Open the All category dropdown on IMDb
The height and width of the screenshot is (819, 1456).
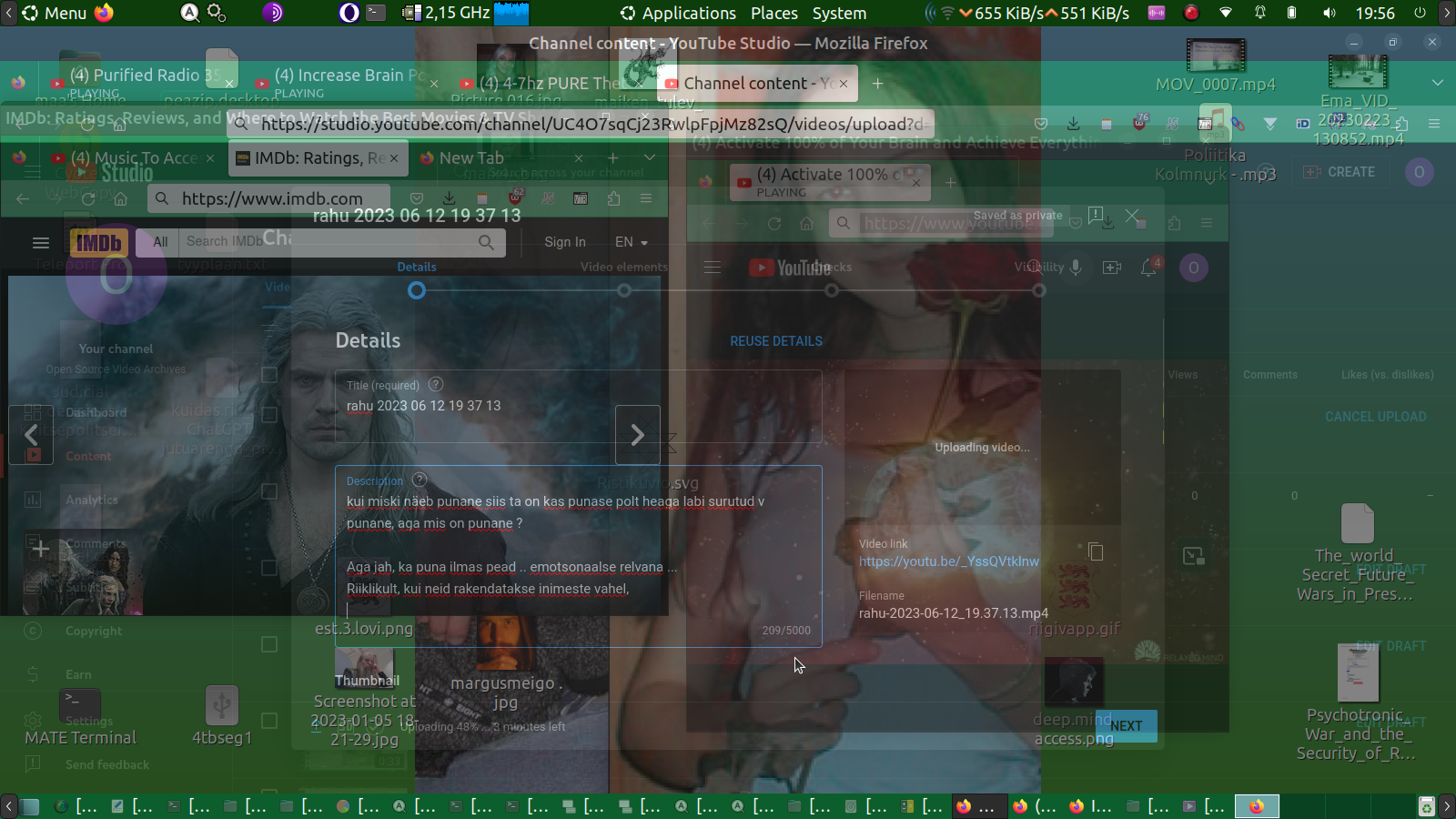(160, 242)
